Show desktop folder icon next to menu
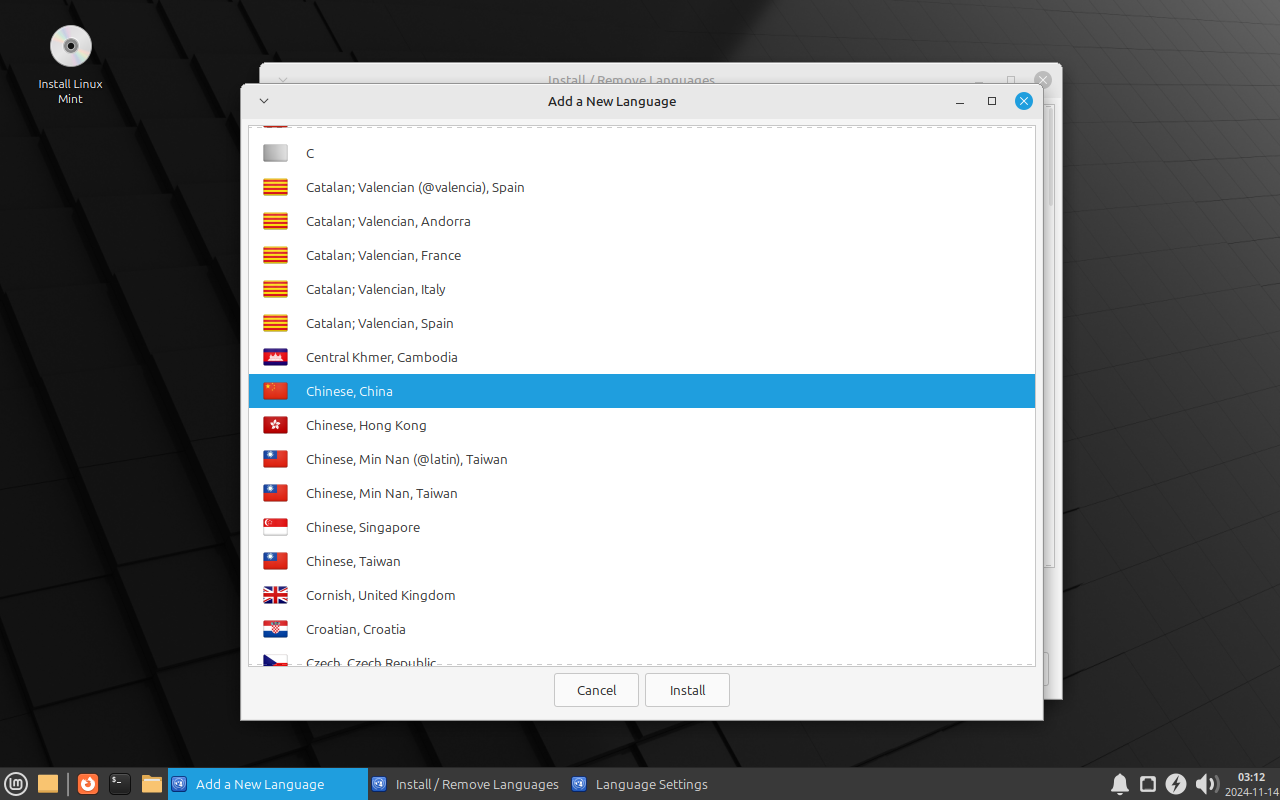1280x800 pixels. pyautogui.click(x=48, y=784)
